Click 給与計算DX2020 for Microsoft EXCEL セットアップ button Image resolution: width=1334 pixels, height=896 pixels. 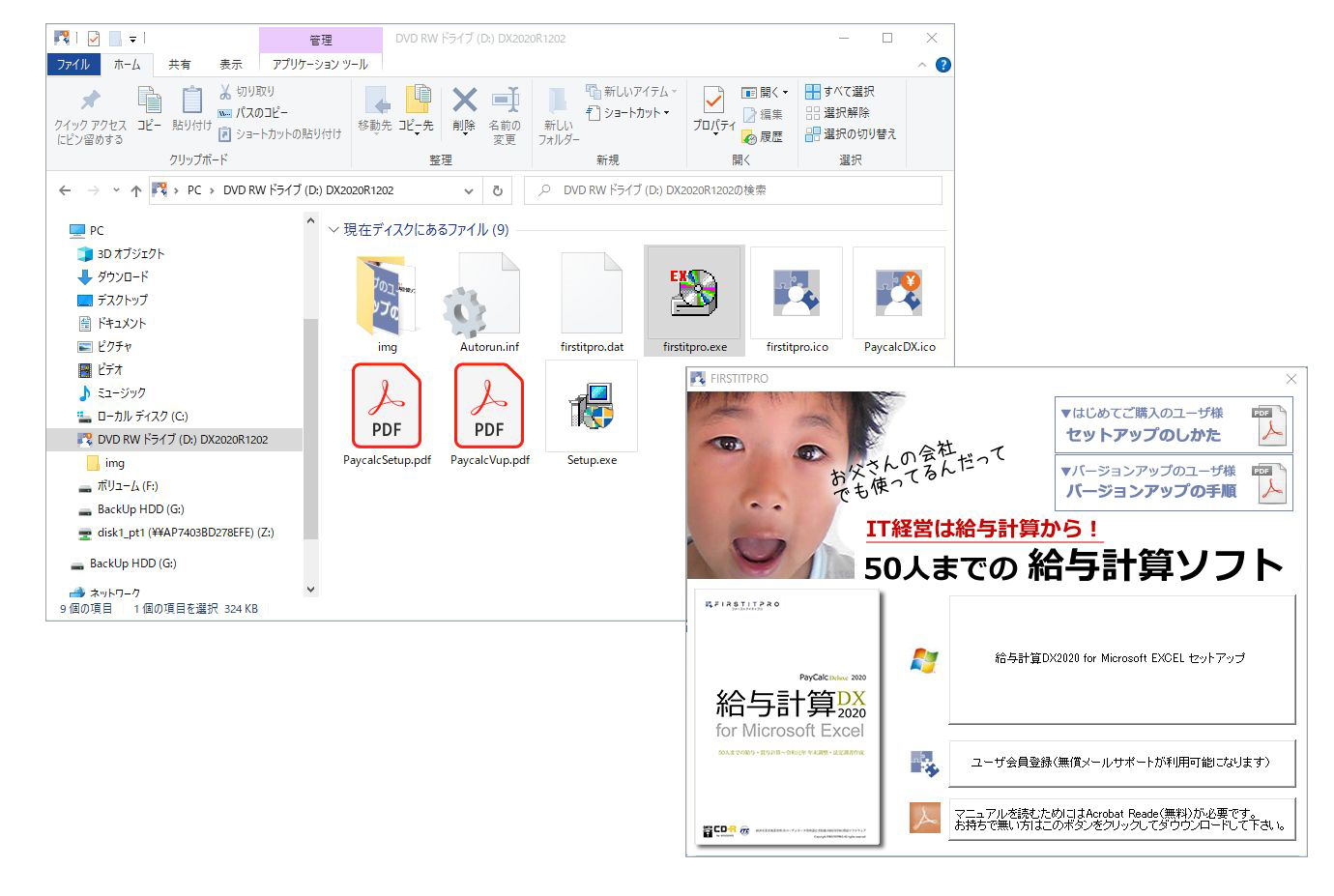click(1121, 658)
